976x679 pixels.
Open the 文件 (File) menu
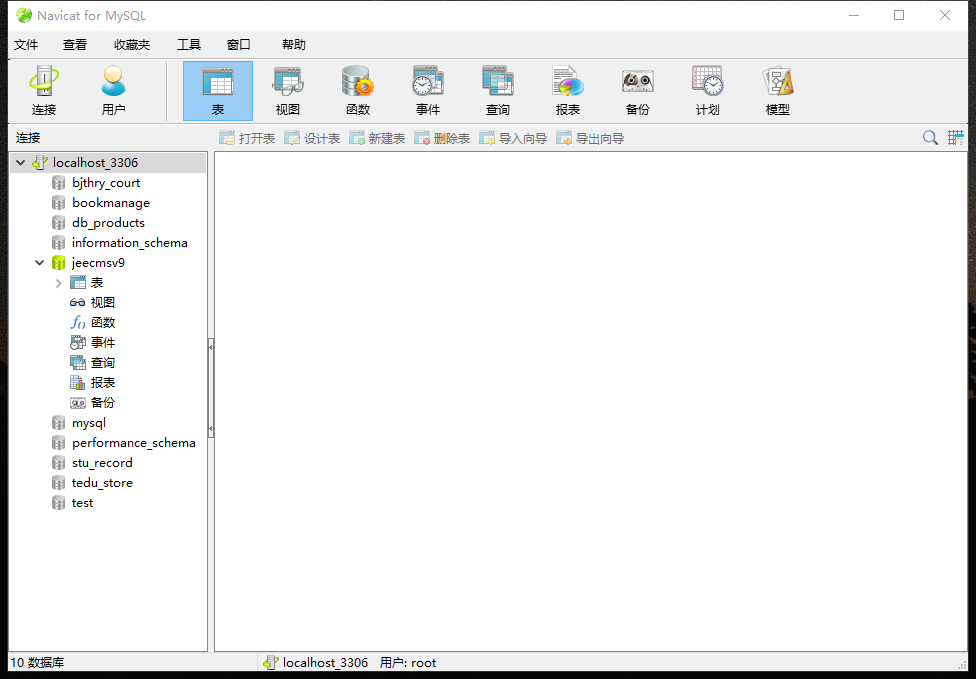point(26,45)
